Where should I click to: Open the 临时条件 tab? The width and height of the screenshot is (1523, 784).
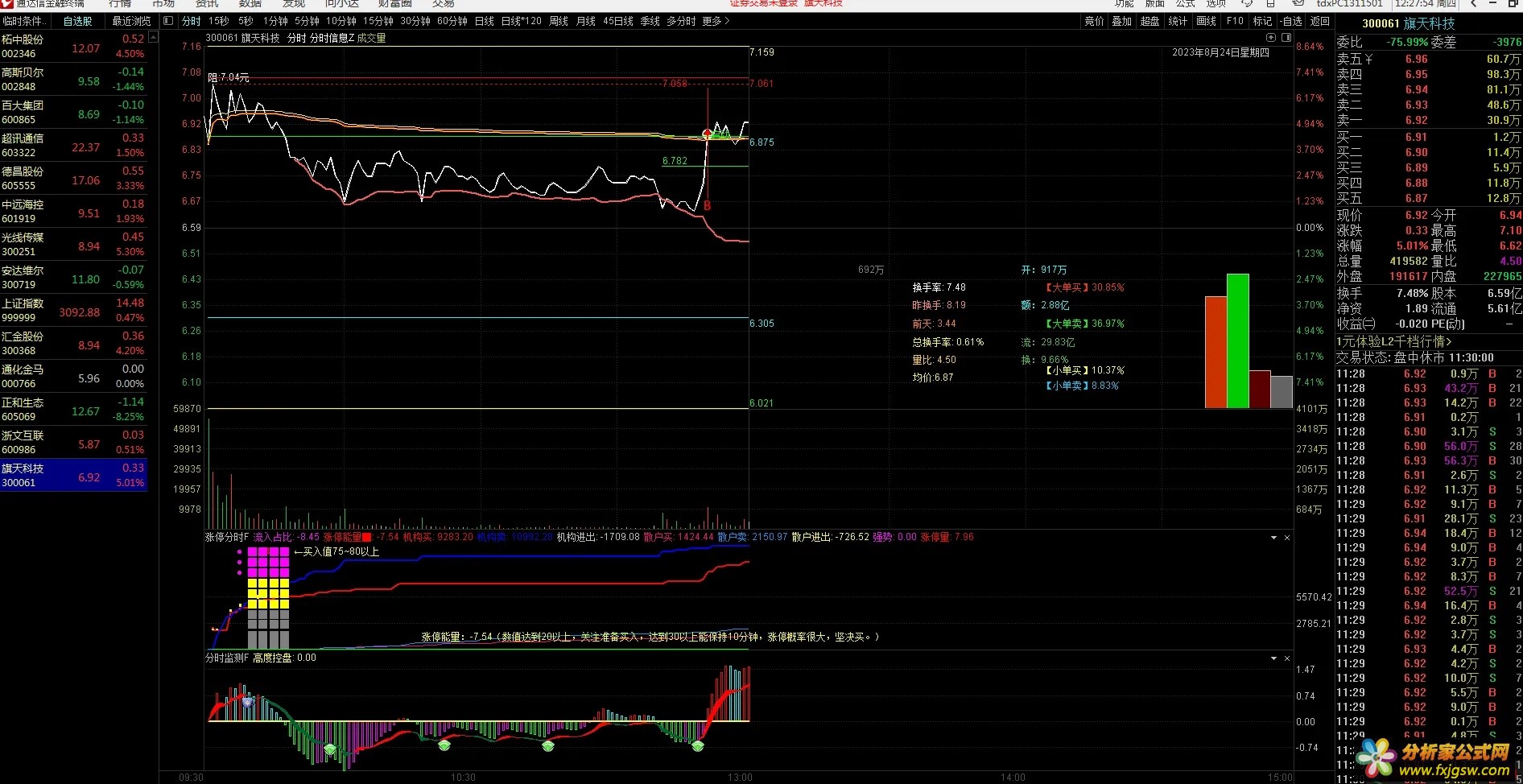25,21
